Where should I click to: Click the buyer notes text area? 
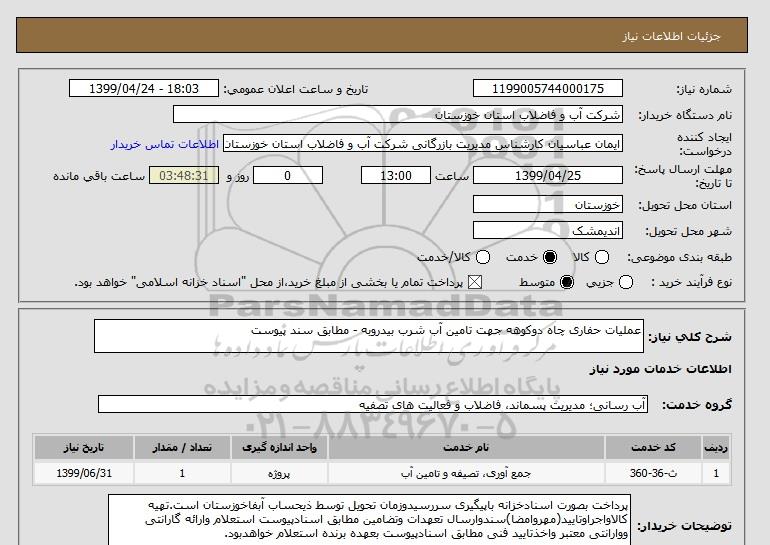click(369, 519)
